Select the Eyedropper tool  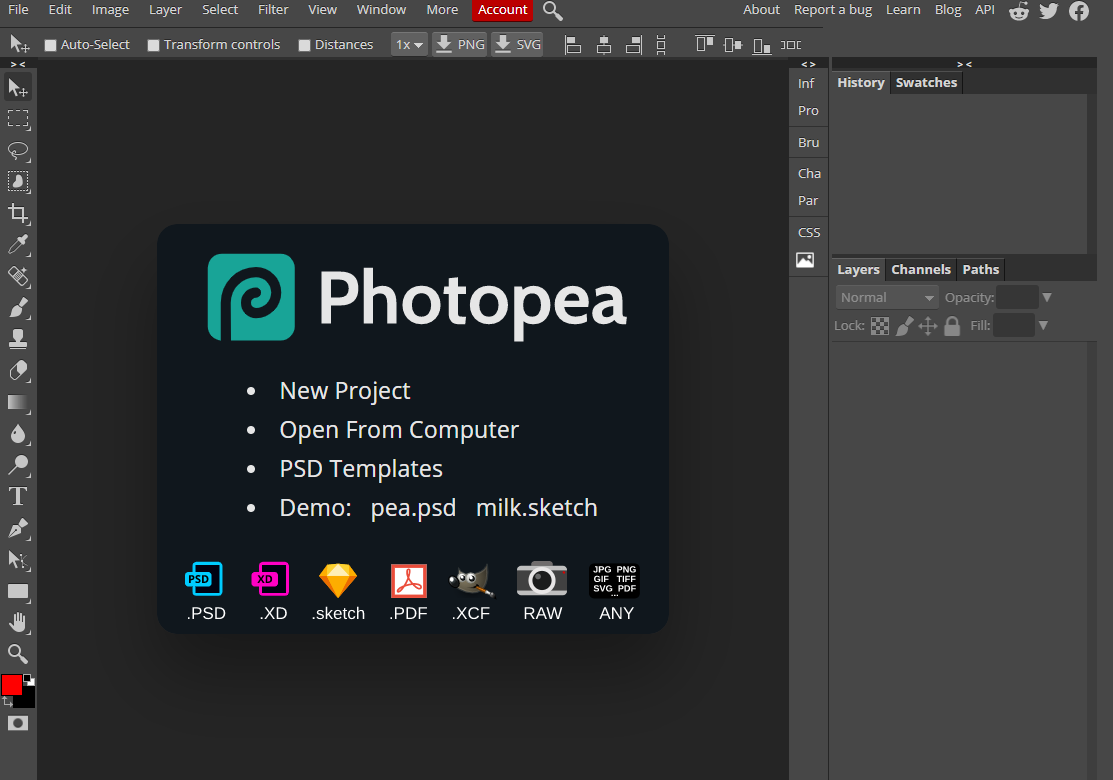(x=18, y=245)
